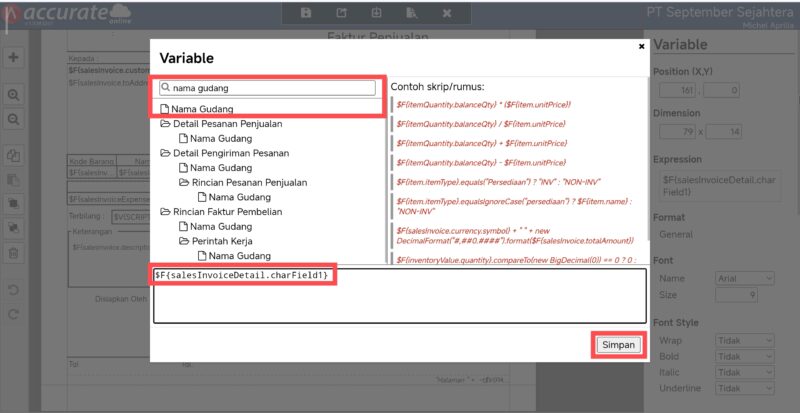This screenshot has width=800, height=413.
Task: Click the 'nama gudang' search field
Action: point(270,88)
